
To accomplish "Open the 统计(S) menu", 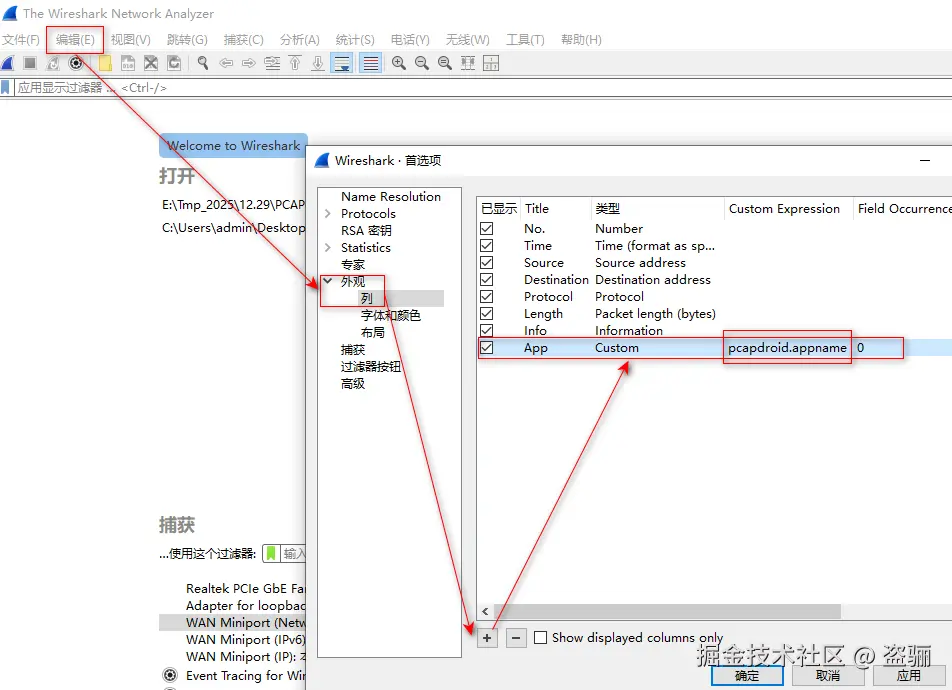I will click(x=355, y=39).
